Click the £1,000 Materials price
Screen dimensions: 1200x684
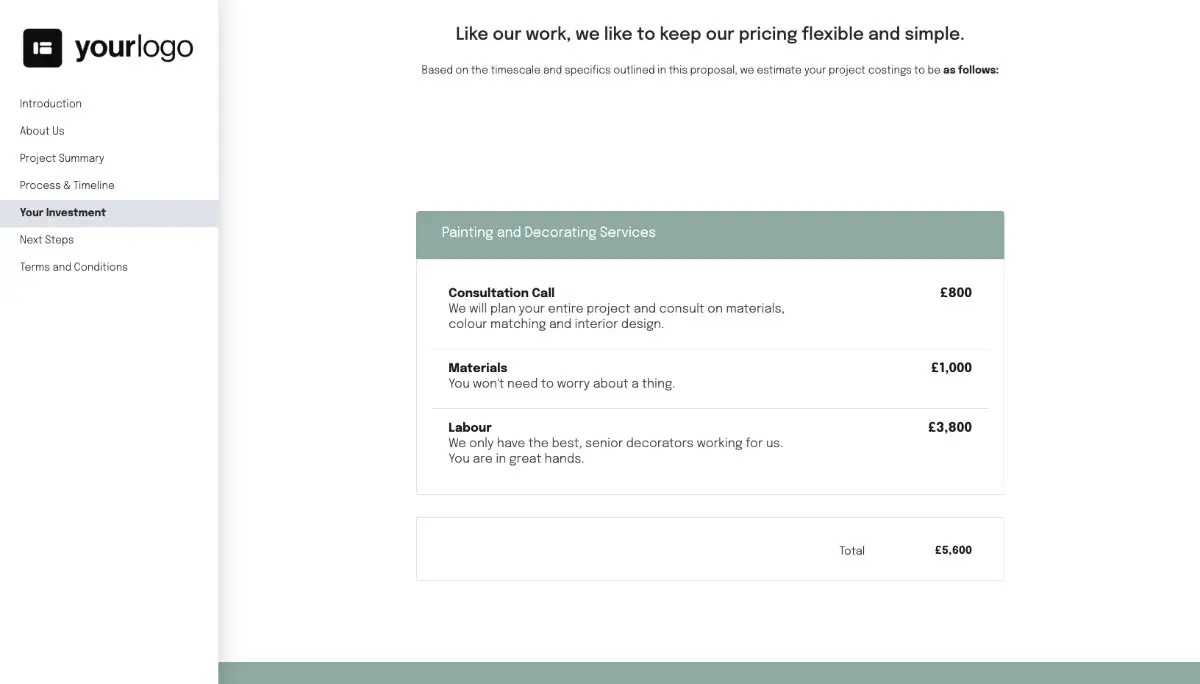click(x=951, y=367)
